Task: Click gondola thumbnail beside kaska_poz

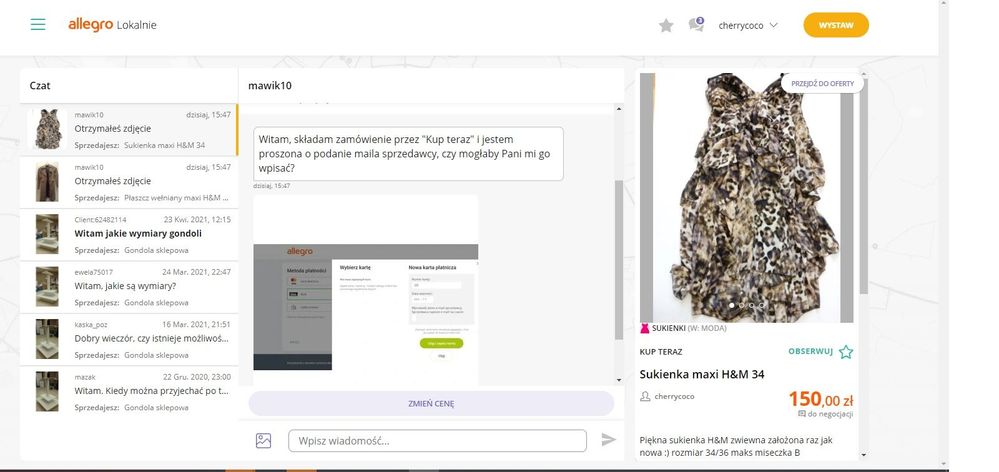Action: coord(47,339)
